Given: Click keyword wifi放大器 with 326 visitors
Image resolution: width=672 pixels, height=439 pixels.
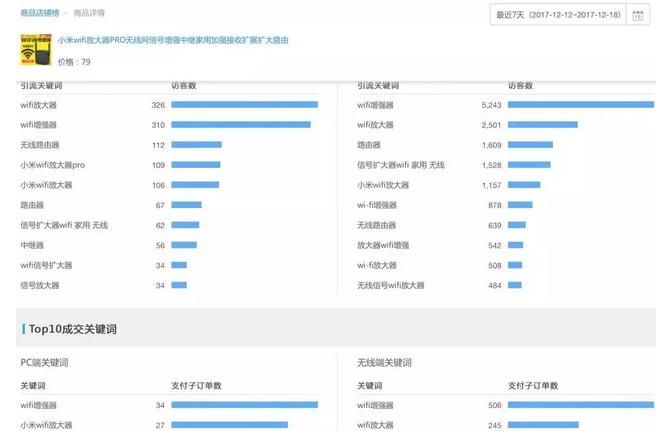Looking at the screenshot, I should (39, 105).
